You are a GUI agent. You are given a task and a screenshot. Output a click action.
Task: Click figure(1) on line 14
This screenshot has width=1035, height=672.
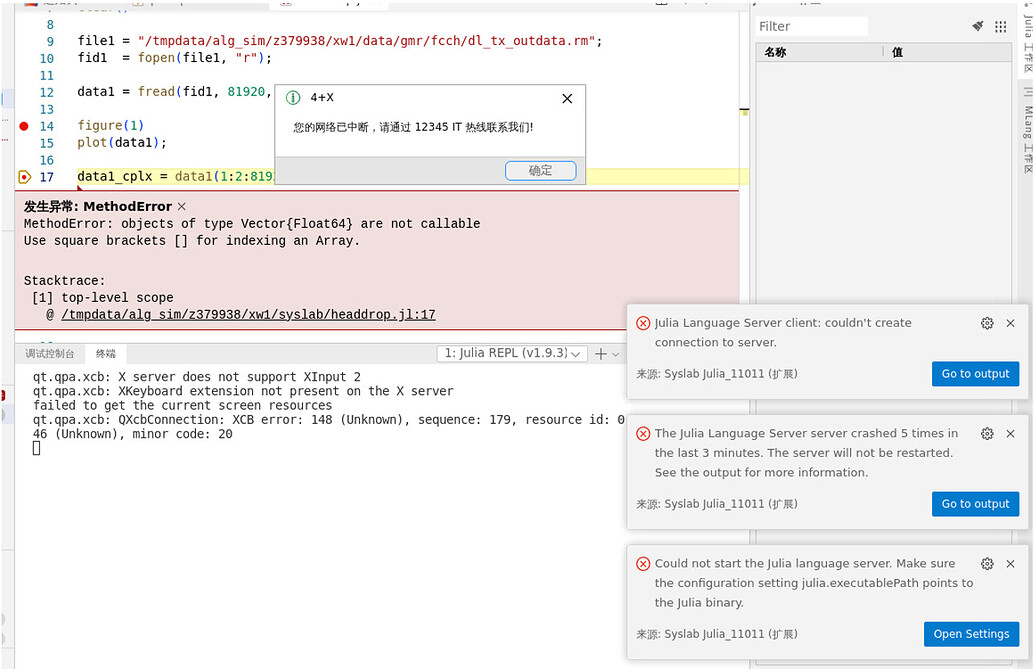point(110,125)
